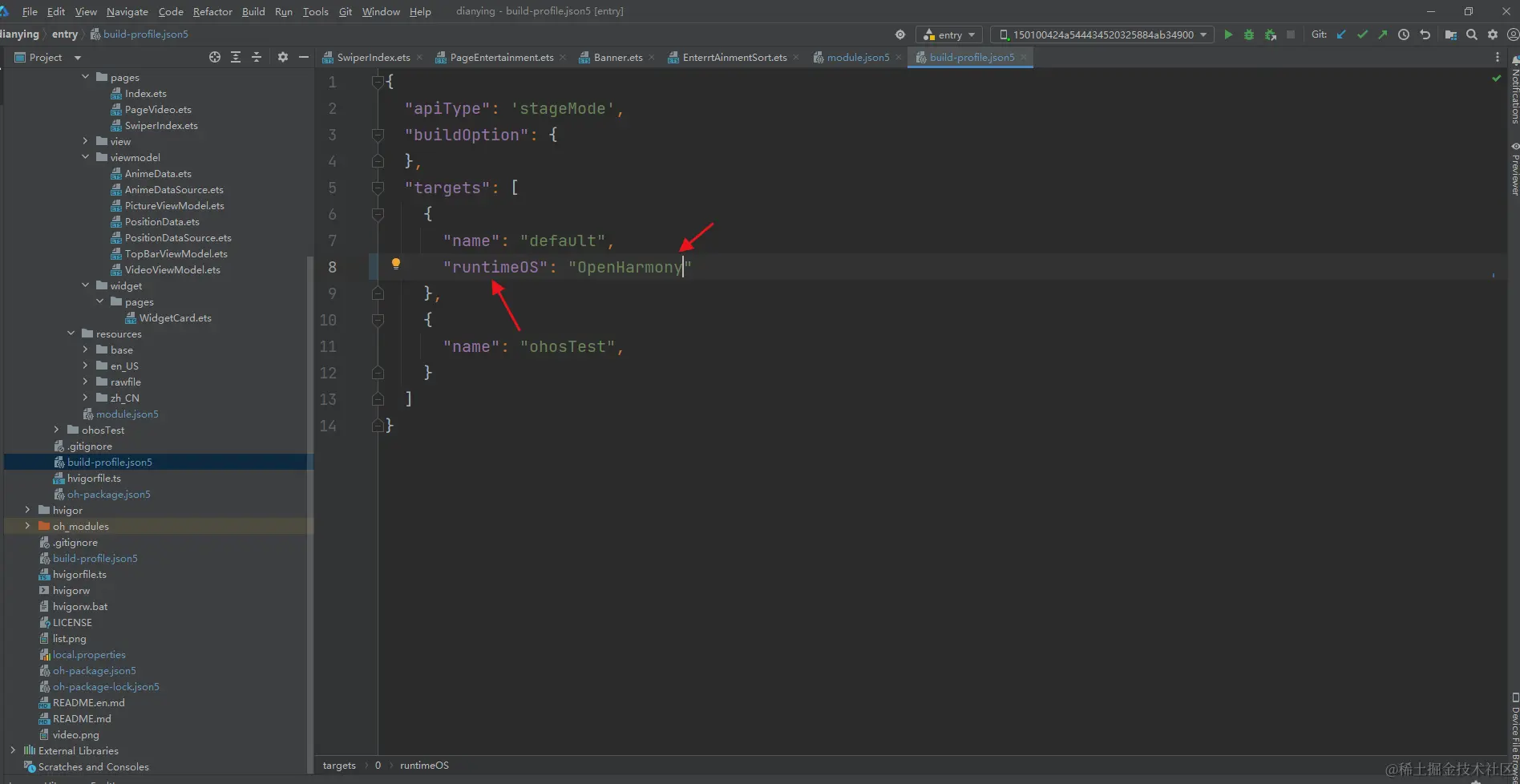Expand the External Libraries node
The height and width of the screenshot is (784, 1520).
click(x=14, y=750)
